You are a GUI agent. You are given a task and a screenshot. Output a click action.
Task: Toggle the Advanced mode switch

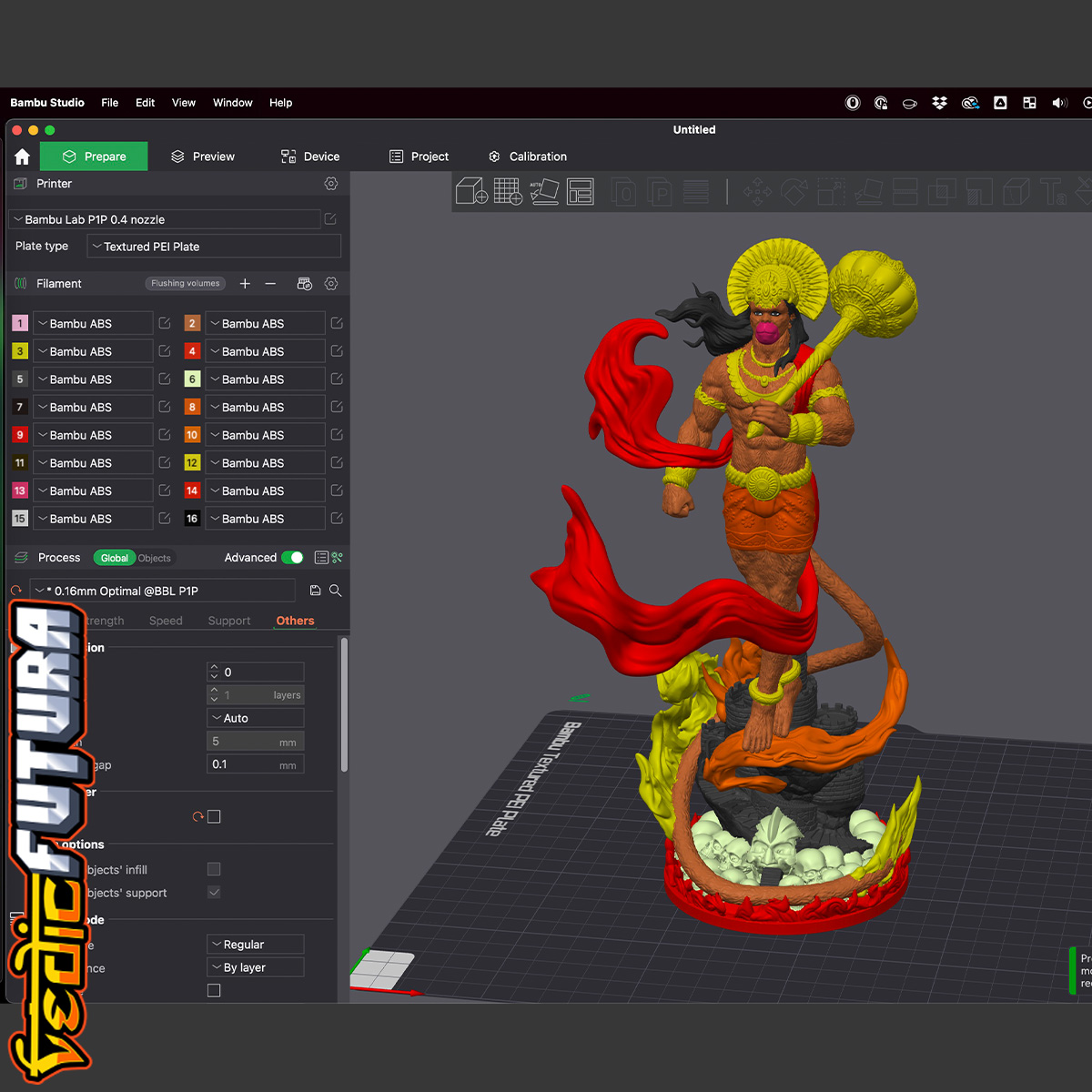point(292,558)
